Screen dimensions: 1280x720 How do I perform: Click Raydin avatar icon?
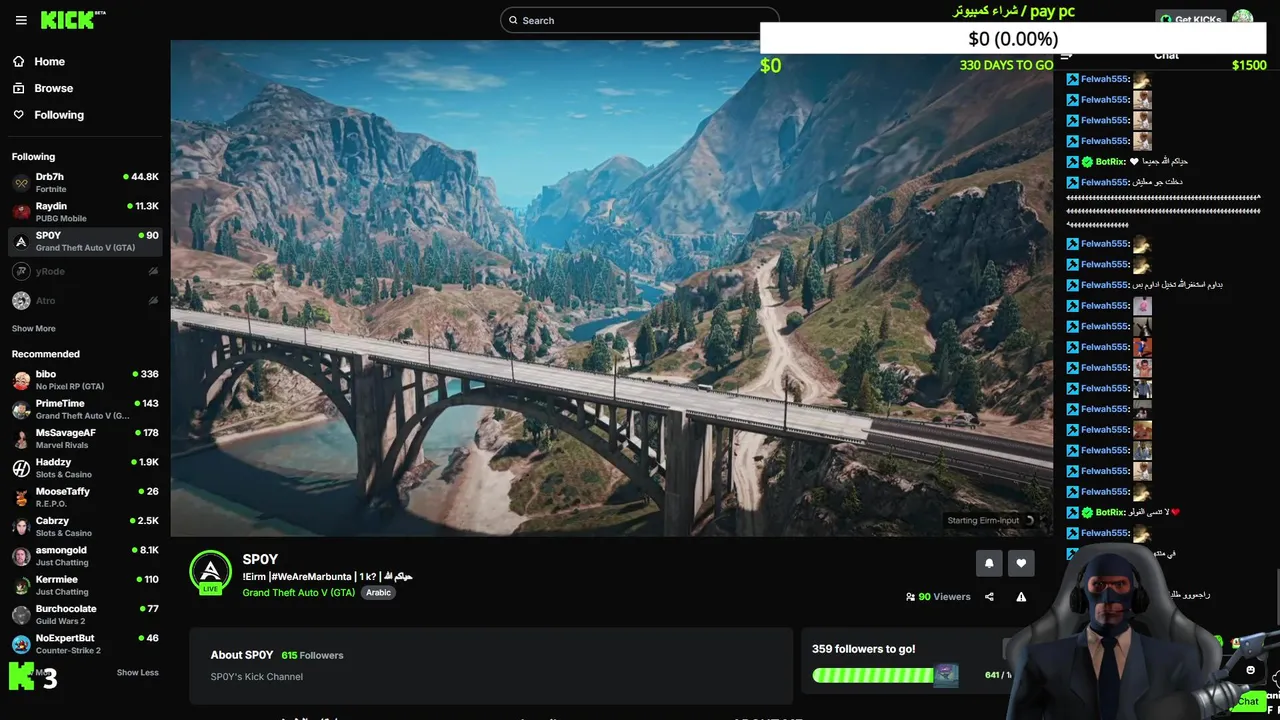click(21, 212)
